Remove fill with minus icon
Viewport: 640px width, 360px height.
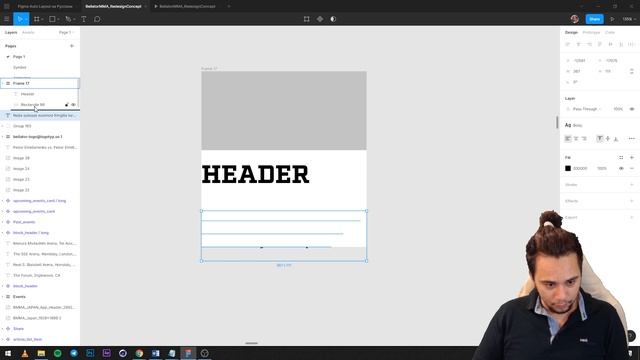pyautogui.click(x=632, y=168)
